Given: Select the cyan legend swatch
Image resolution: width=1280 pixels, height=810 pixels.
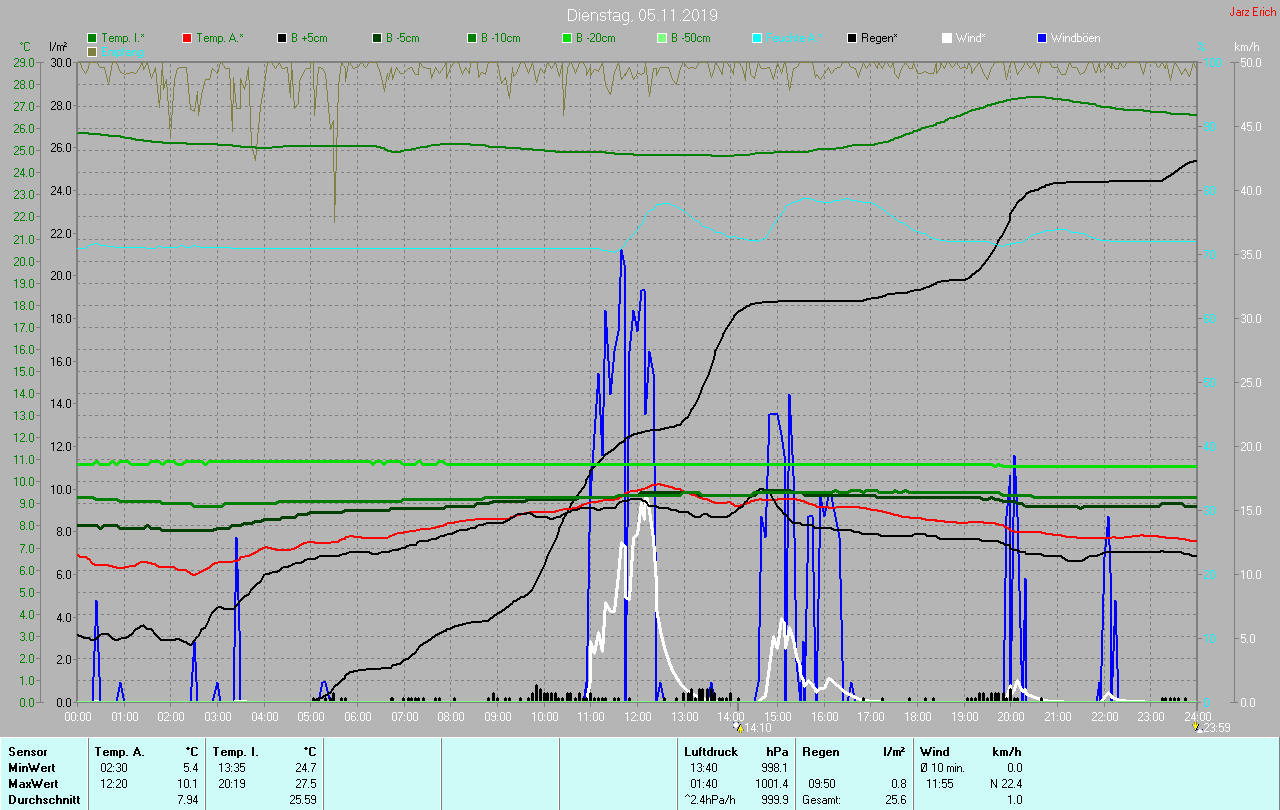Looking at the screenshot, I should [757, 38].
